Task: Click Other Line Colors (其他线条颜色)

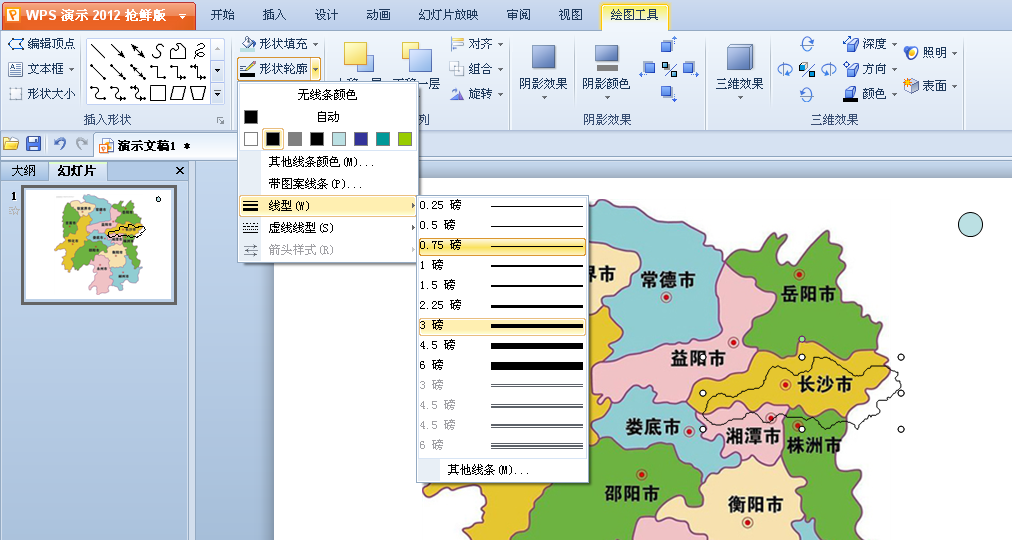Action: click(x=320, y=161)
